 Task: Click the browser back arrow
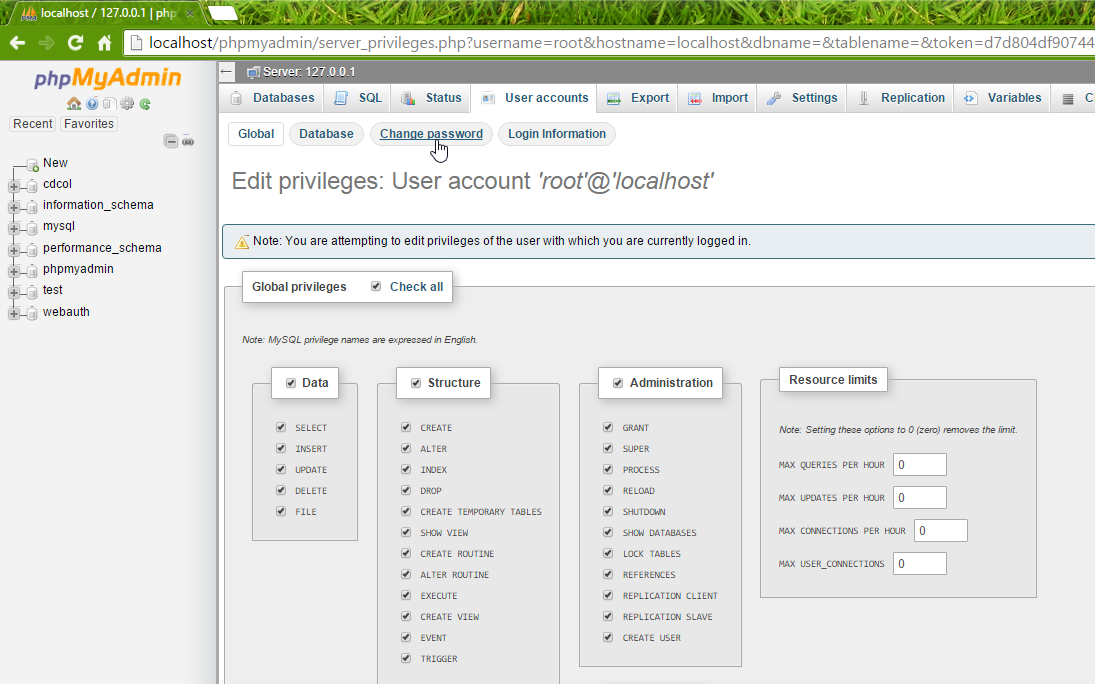click(x=17, y=43)
